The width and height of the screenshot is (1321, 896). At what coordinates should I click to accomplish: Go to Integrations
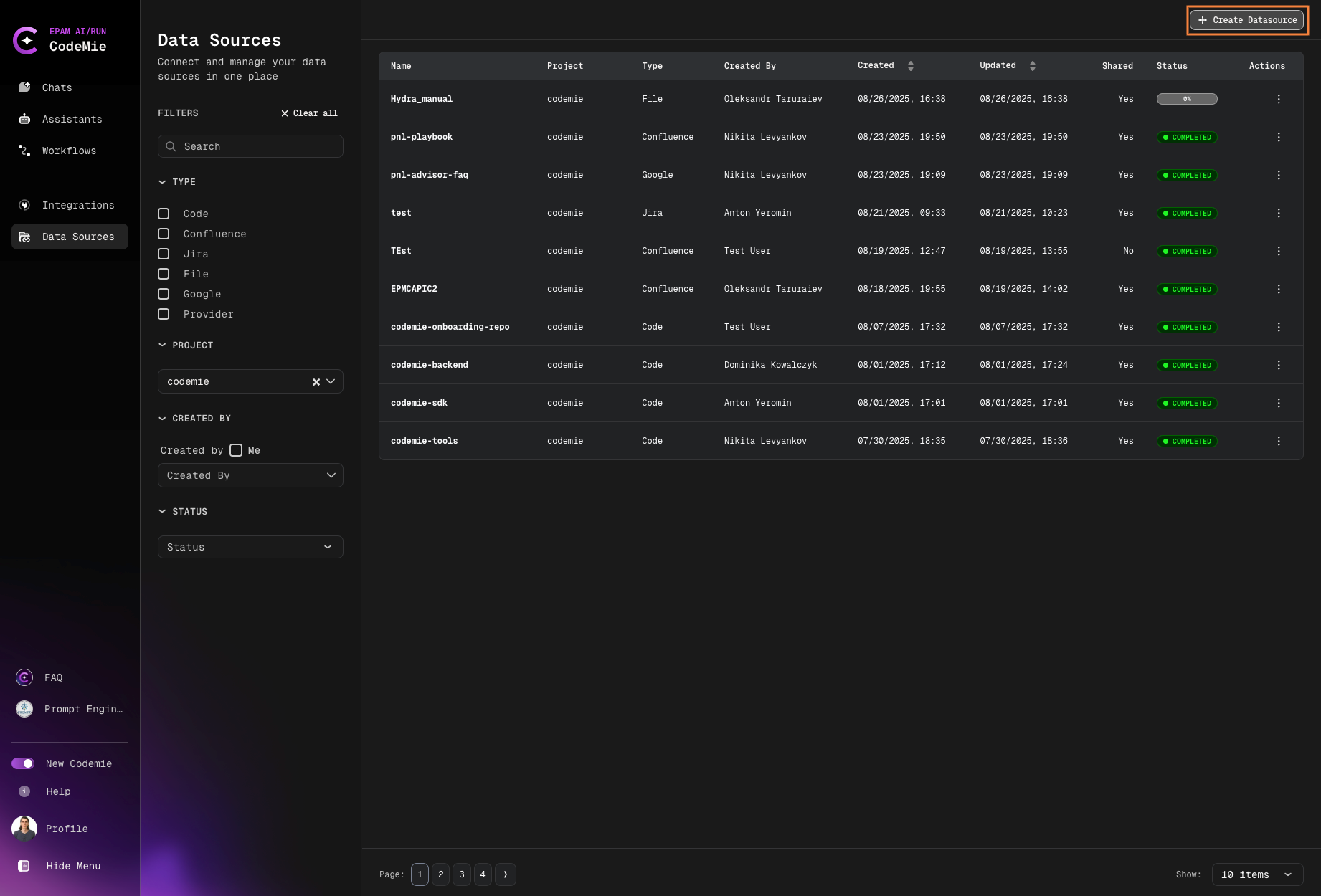pos(77,205)
